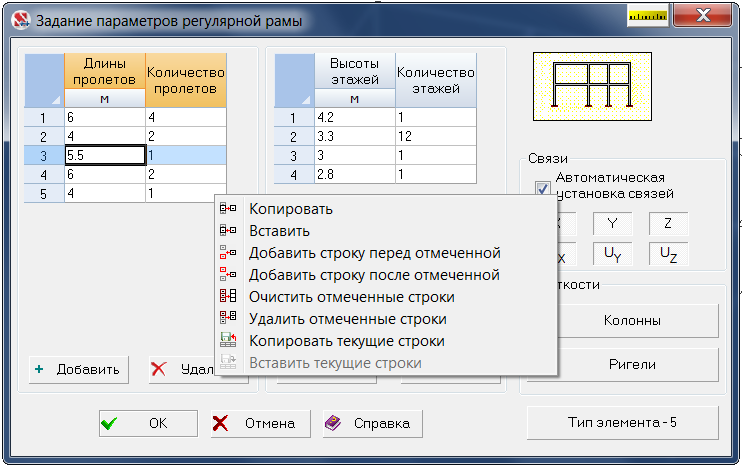The height and width of the screenshot is (466, 742).
Task: Enable the UZ rotation constraint
Action: [x=668, y=256]
